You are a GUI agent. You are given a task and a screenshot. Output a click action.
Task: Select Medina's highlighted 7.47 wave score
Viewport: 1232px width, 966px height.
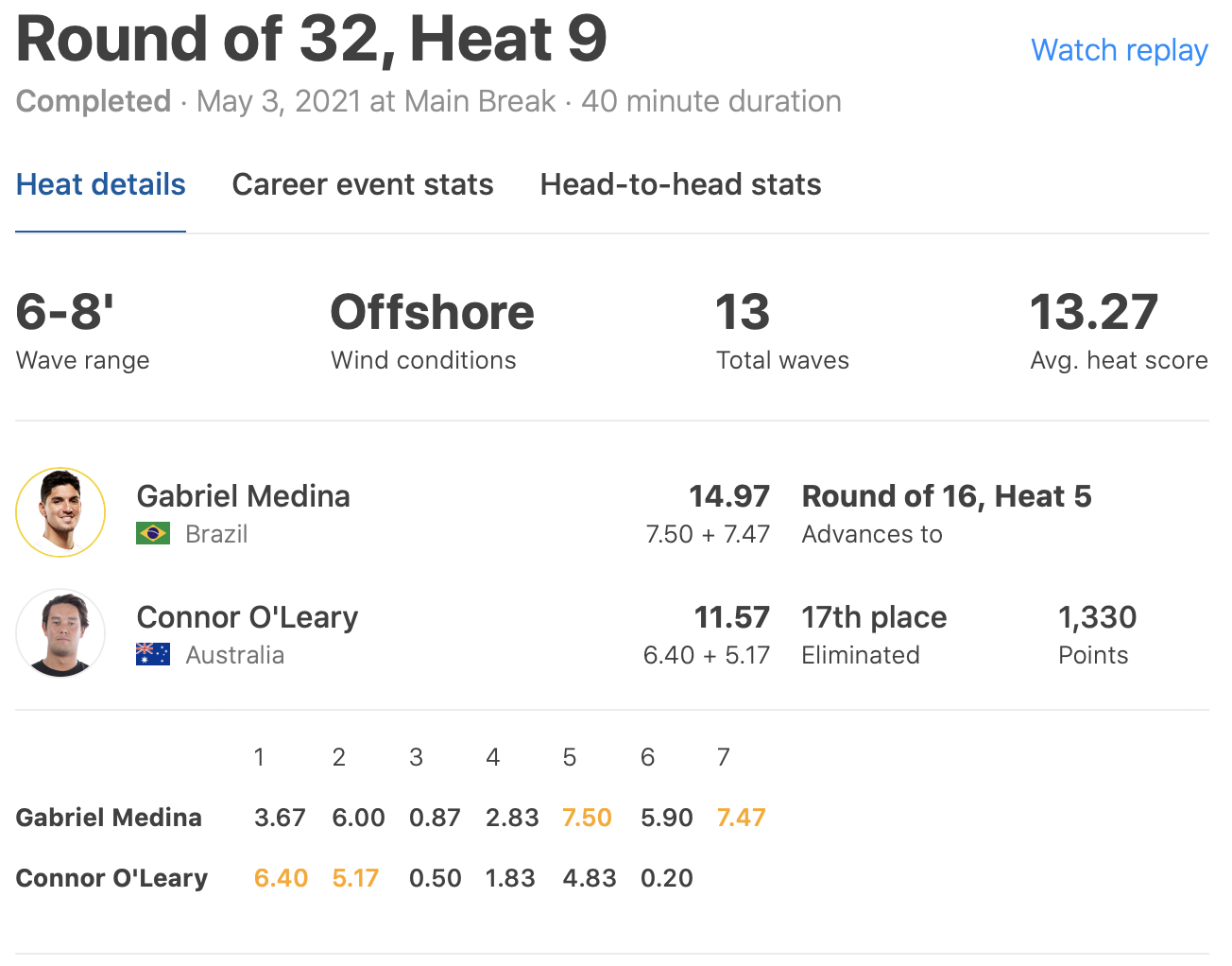pos(741,818)
